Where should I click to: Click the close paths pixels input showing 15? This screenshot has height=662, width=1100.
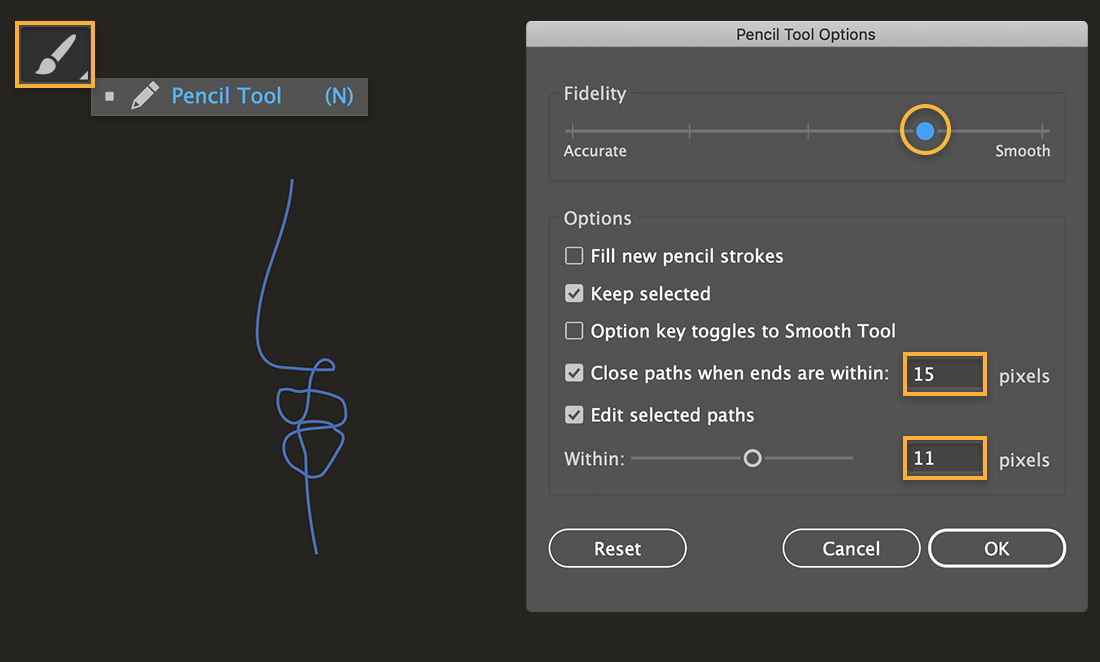[944, 373]
